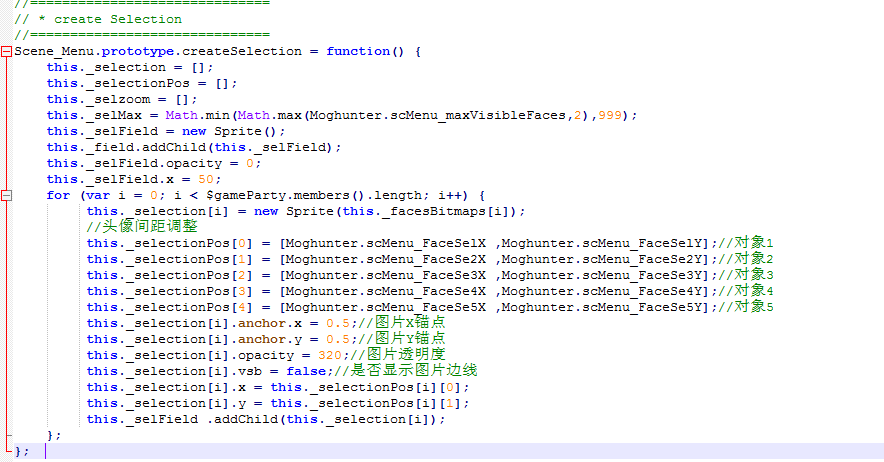Screen dimensions: 884x462
Task: Collapse the createSelection function fold marker
Action: click(6, 51)
